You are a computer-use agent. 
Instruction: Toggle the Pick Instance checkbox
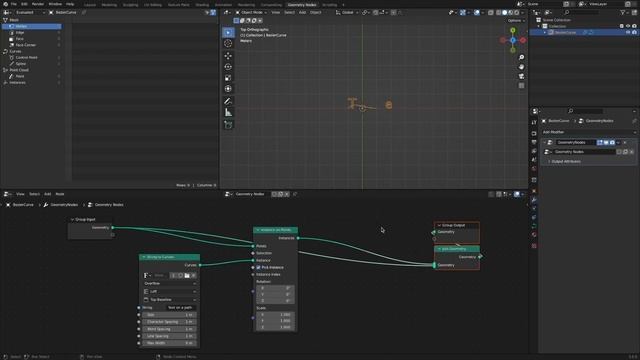[258, 267]
